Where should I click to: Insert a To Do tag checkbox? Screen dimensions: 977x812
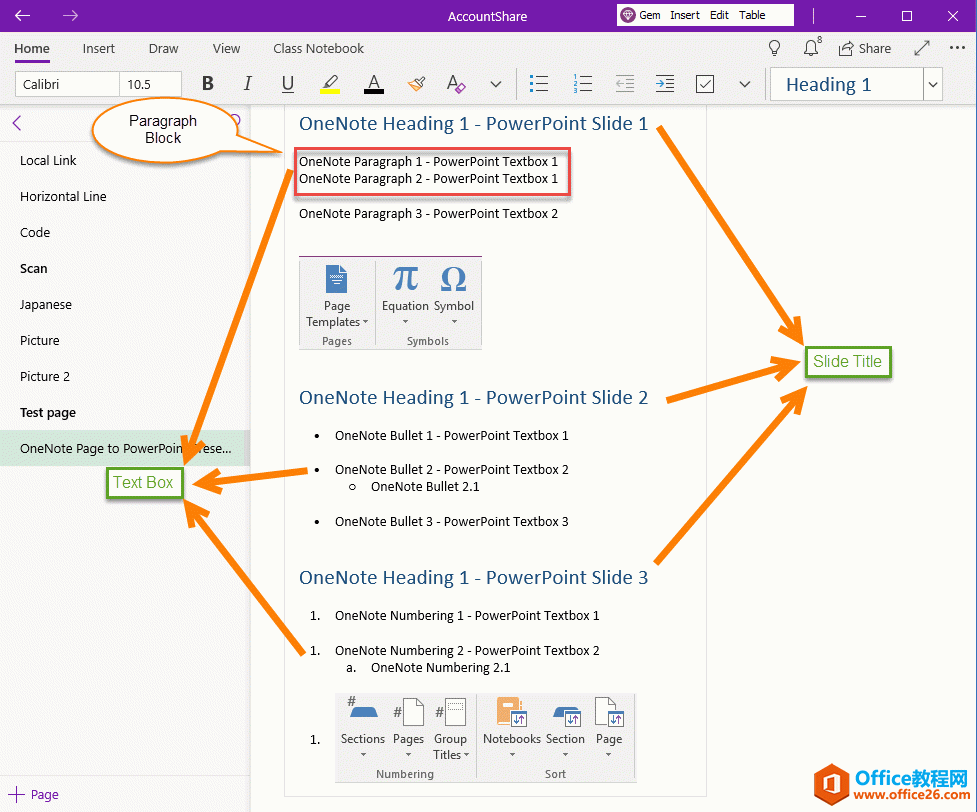[x=705, y=84]
